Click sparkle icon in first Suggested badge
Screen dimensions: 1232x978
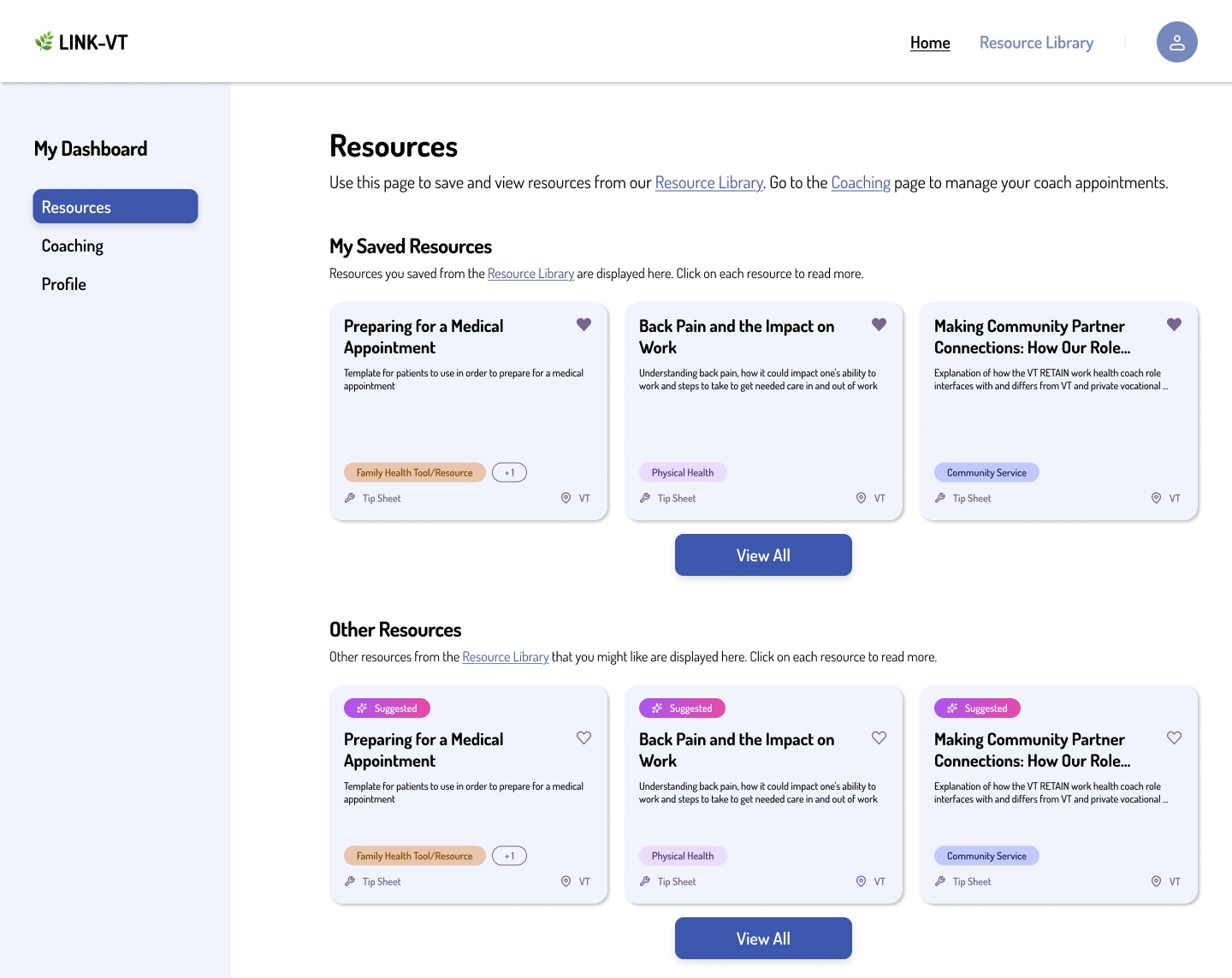pyautogui.click(x=362, y=708)
